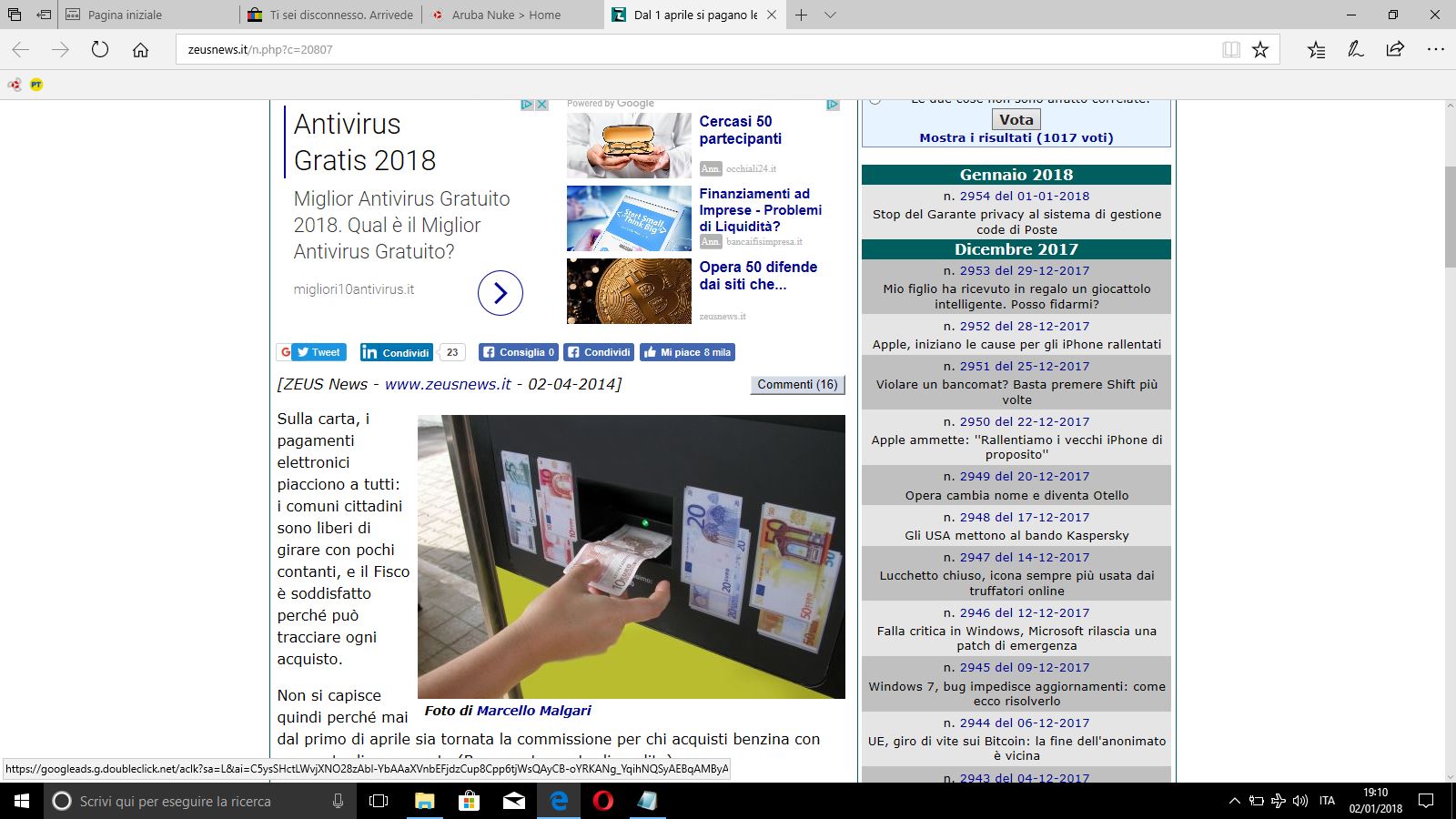
Task: Switch to Aruba Nuke Home tab
Action: pyautogui.click(x=513, y=15)
